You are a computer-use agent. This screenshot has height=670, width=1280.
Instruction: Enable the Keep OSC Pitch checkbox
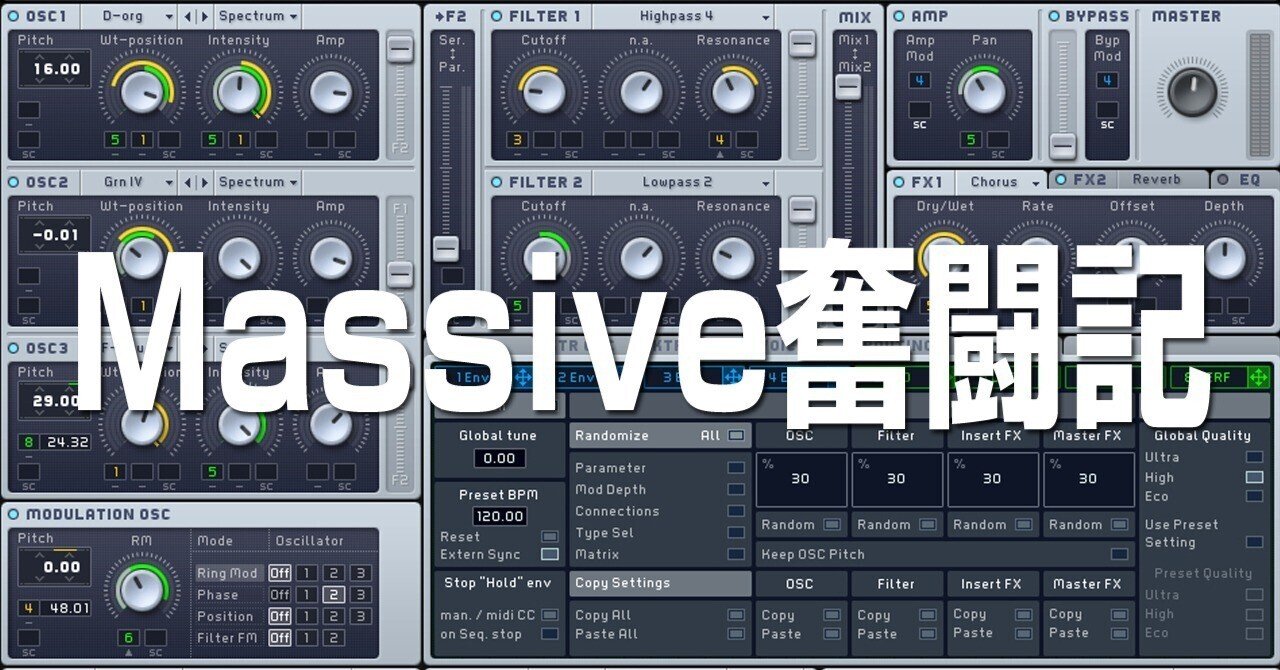tap(1117, 553)
